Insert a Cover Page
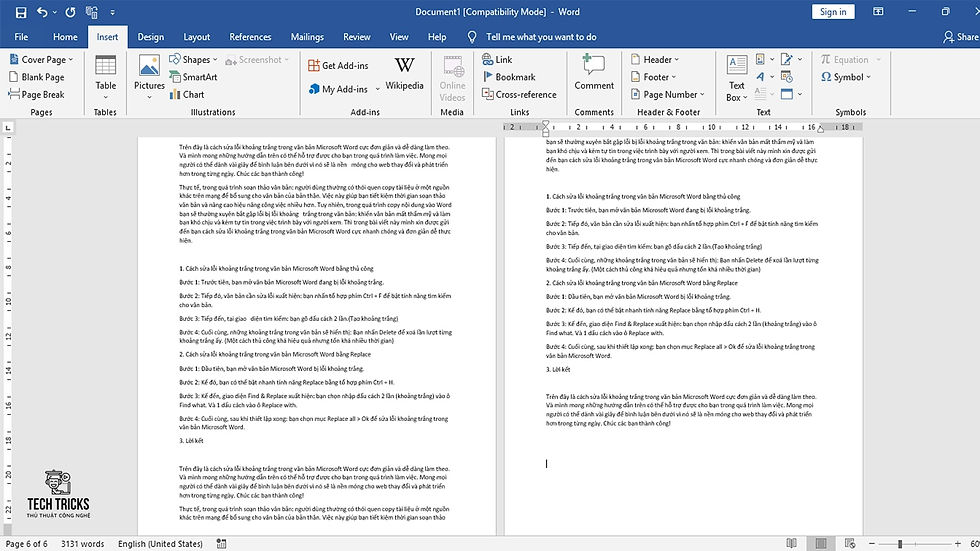The image size is (980, 551). click(41, 59)
